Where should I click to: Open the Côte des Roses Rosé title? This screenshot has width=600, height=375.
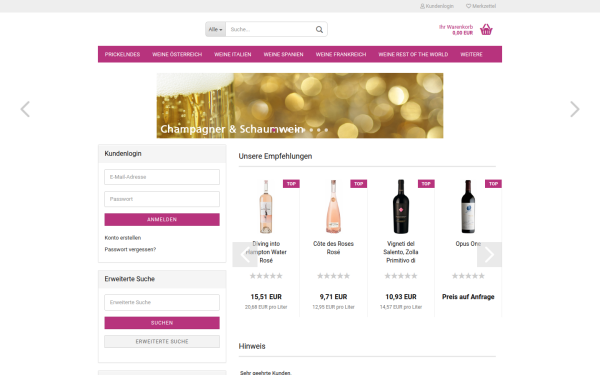click(x=333, y=248)
